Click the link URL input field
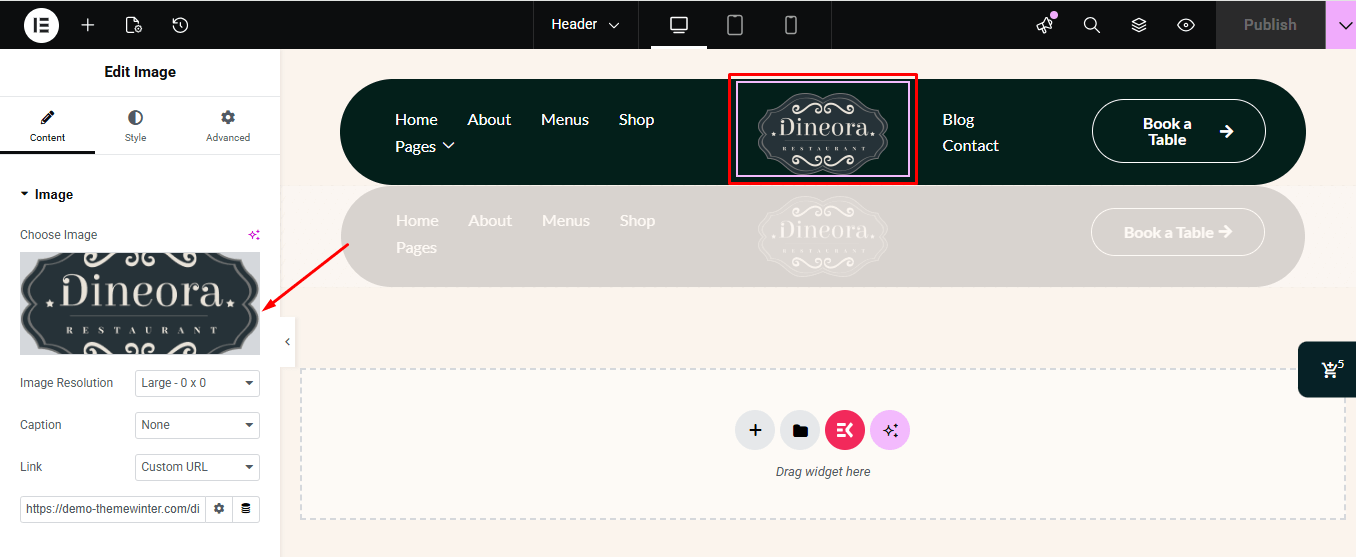This screenshot has width=1356, height=557. pos(112,509)
